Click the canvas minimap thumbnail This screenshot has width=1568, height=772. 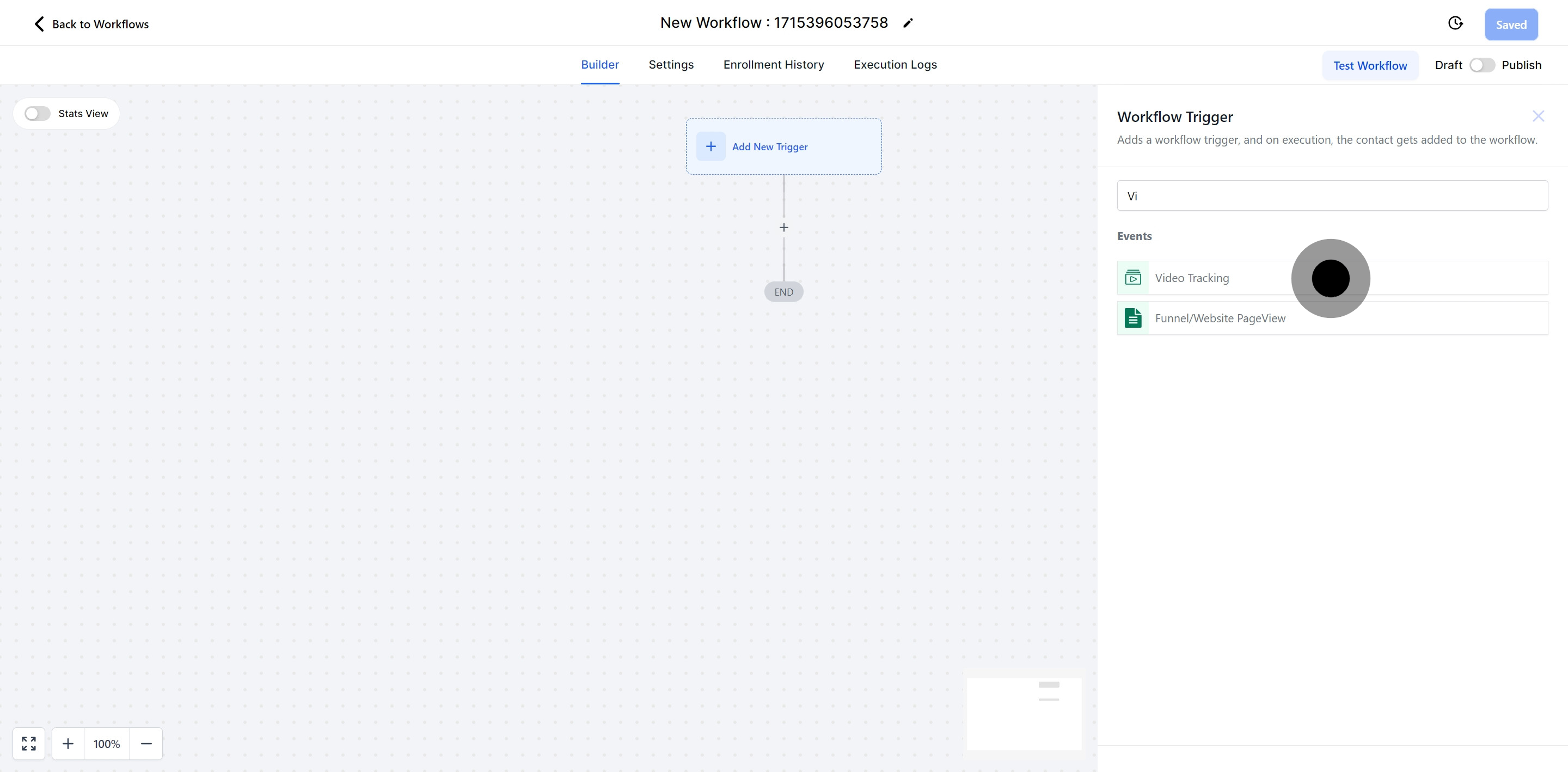(x=1024, y=714)
